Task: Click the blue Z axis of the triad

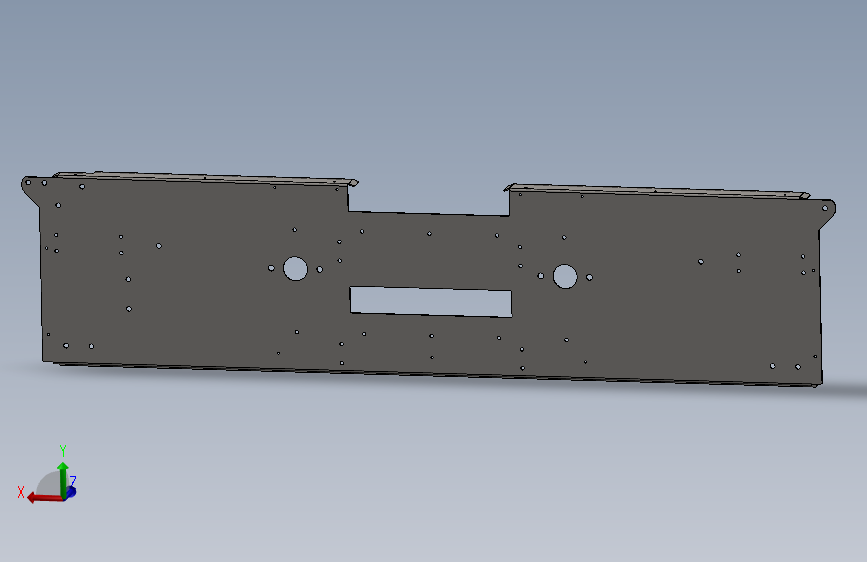Action: (x=71, y=490)
